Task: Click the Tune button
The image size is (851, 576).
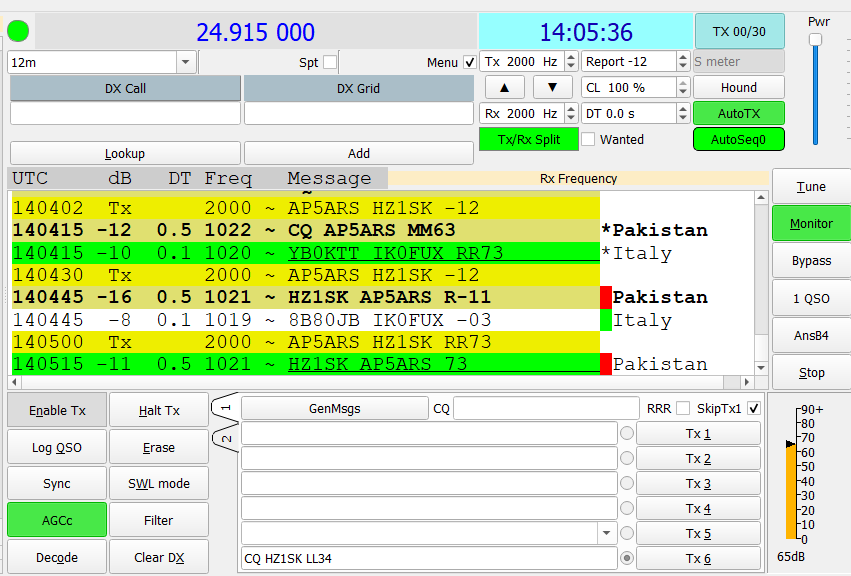Action: click(x=811, y=186)
